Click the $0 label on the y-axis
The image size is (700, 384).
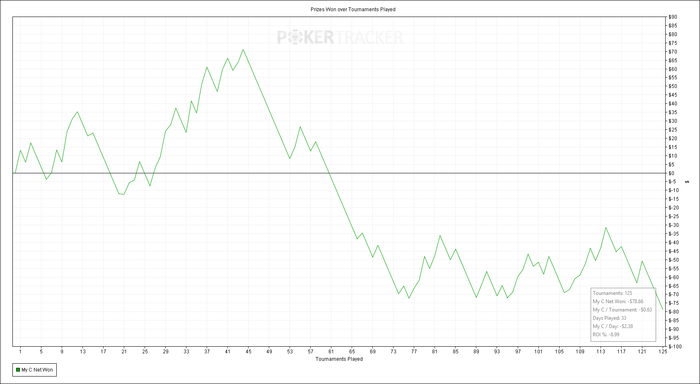click(x=672, y=173)
